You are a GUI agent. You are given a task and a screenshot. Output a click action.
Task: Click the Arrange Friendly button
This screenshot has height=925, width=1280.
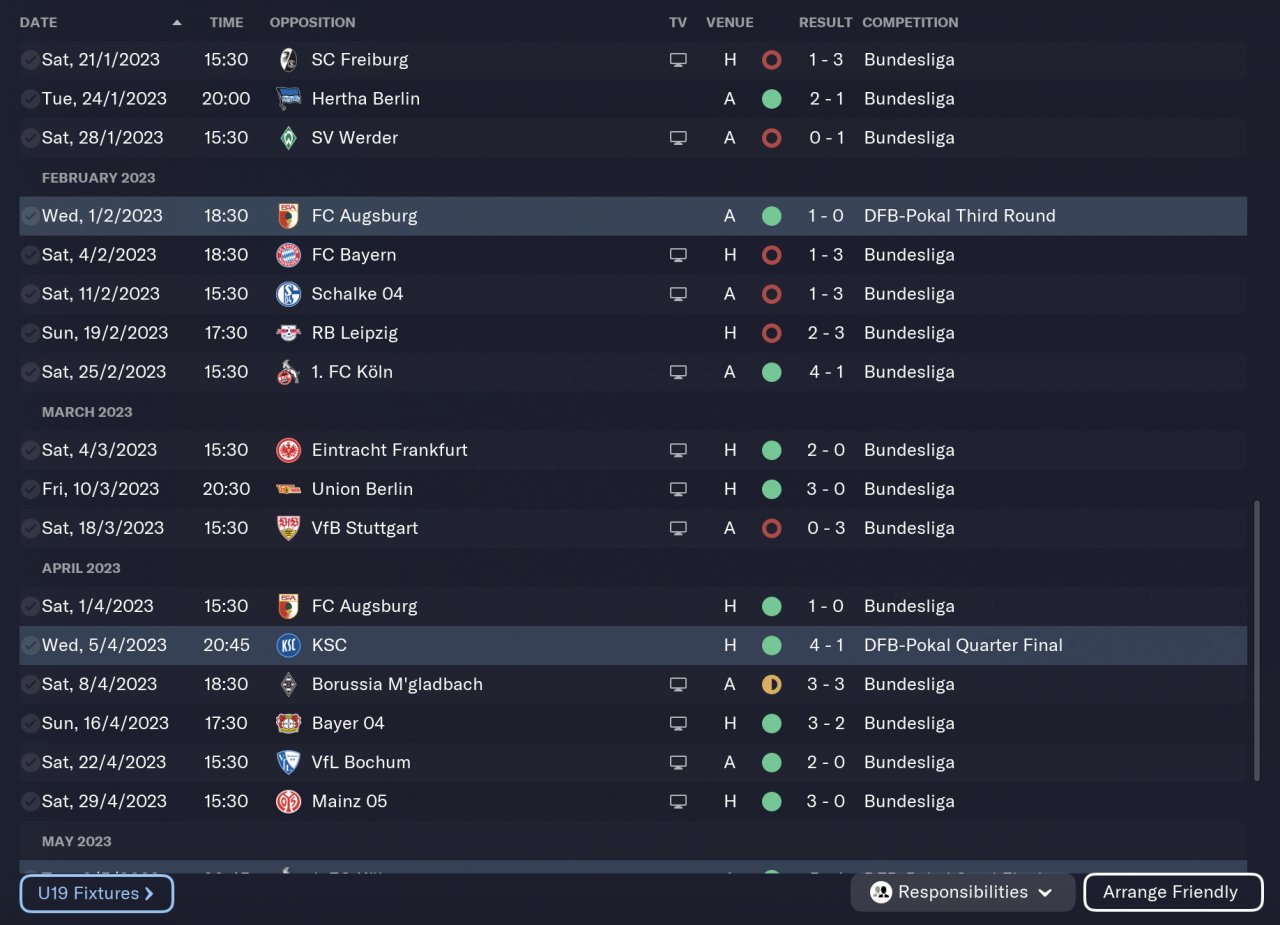pos(1172,892)
